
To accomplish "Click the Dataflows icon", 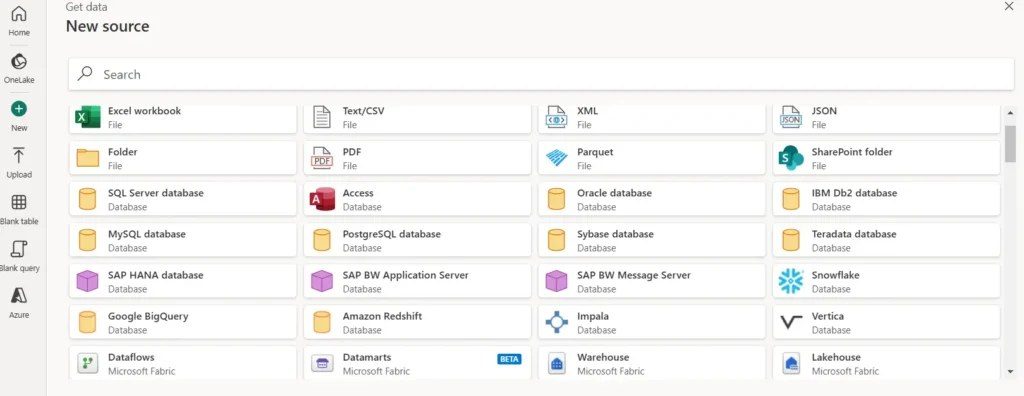I will tap(88, 363).
